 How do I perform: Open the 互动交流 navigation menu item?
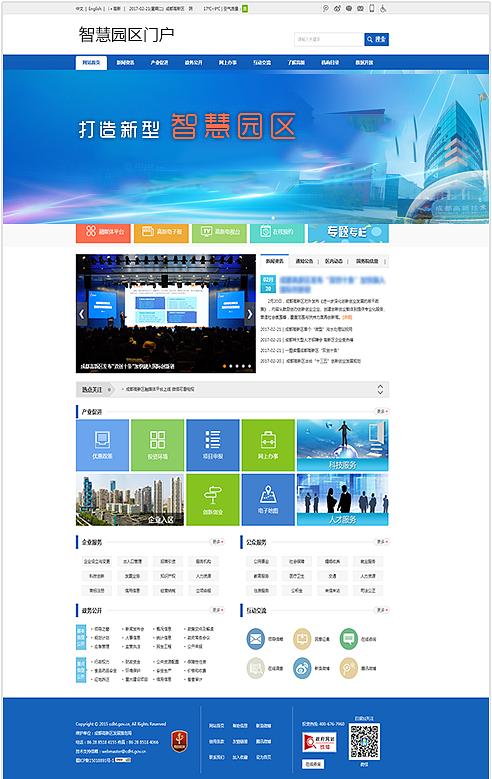point(262,63)
